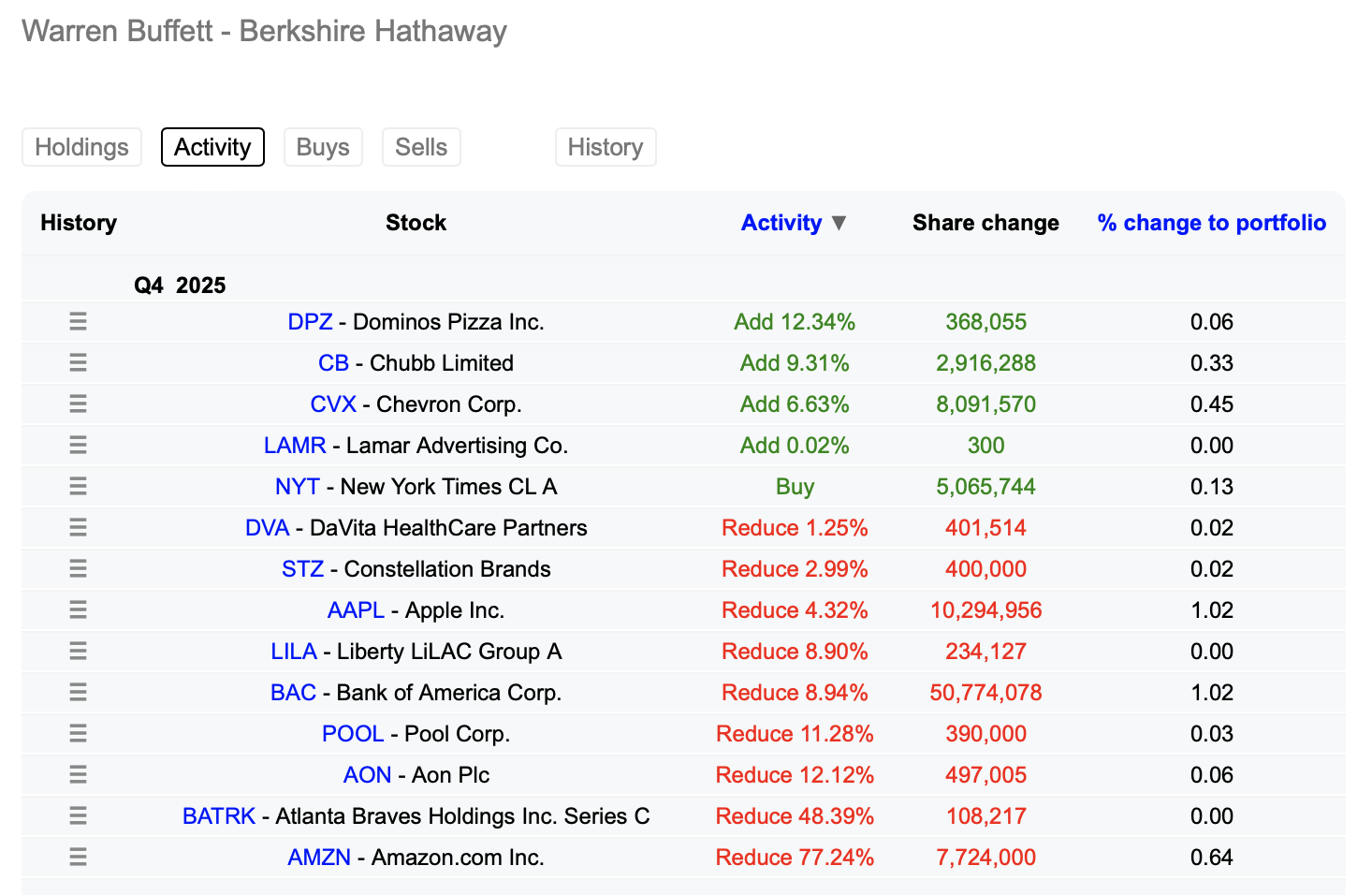This screenshot has height=895, width=1372.
Task: Open history icon for Constellation Brands row
Action: (78, 569)
